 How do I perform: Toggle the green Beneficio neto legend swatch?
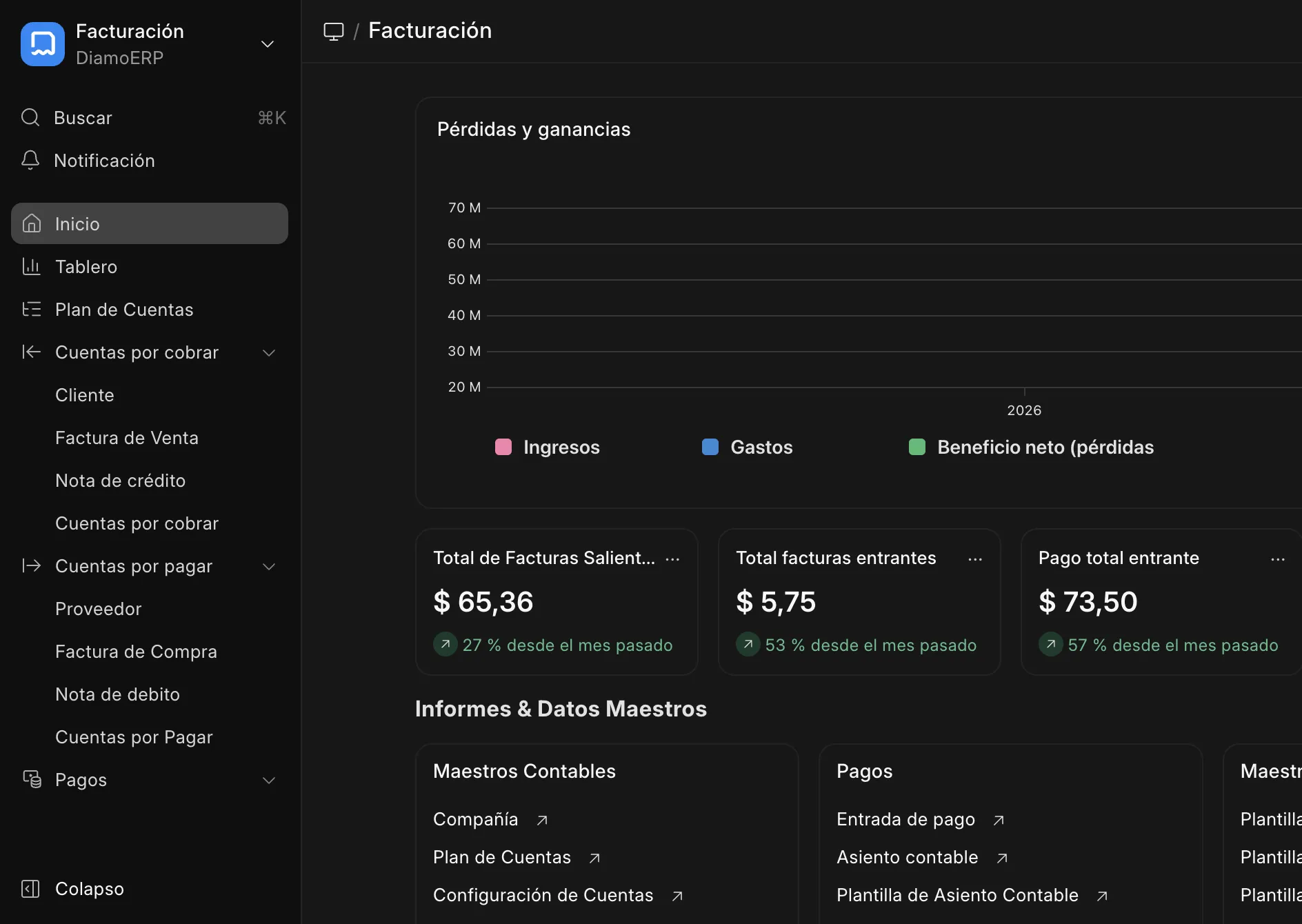(917, 447)
